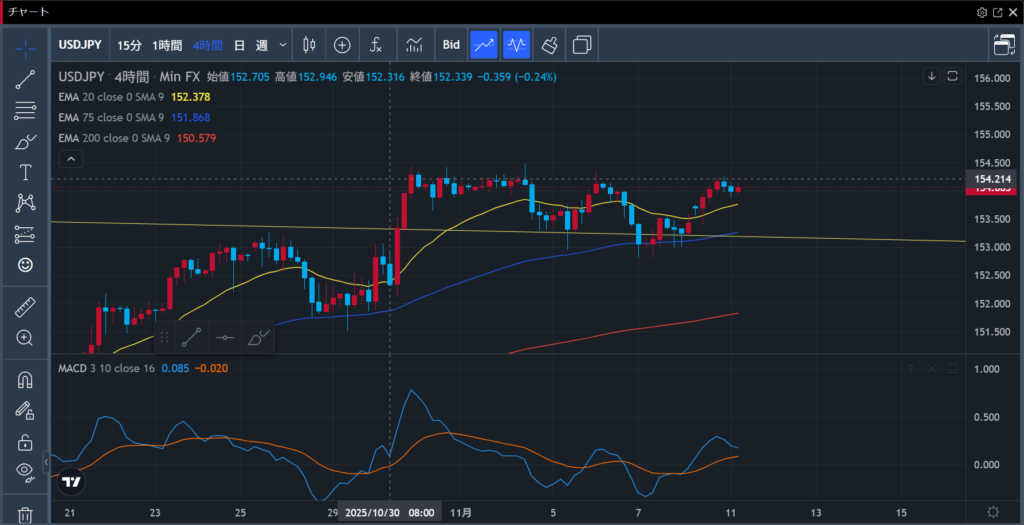Open the brush drawing tool

[x=25, y=142]
